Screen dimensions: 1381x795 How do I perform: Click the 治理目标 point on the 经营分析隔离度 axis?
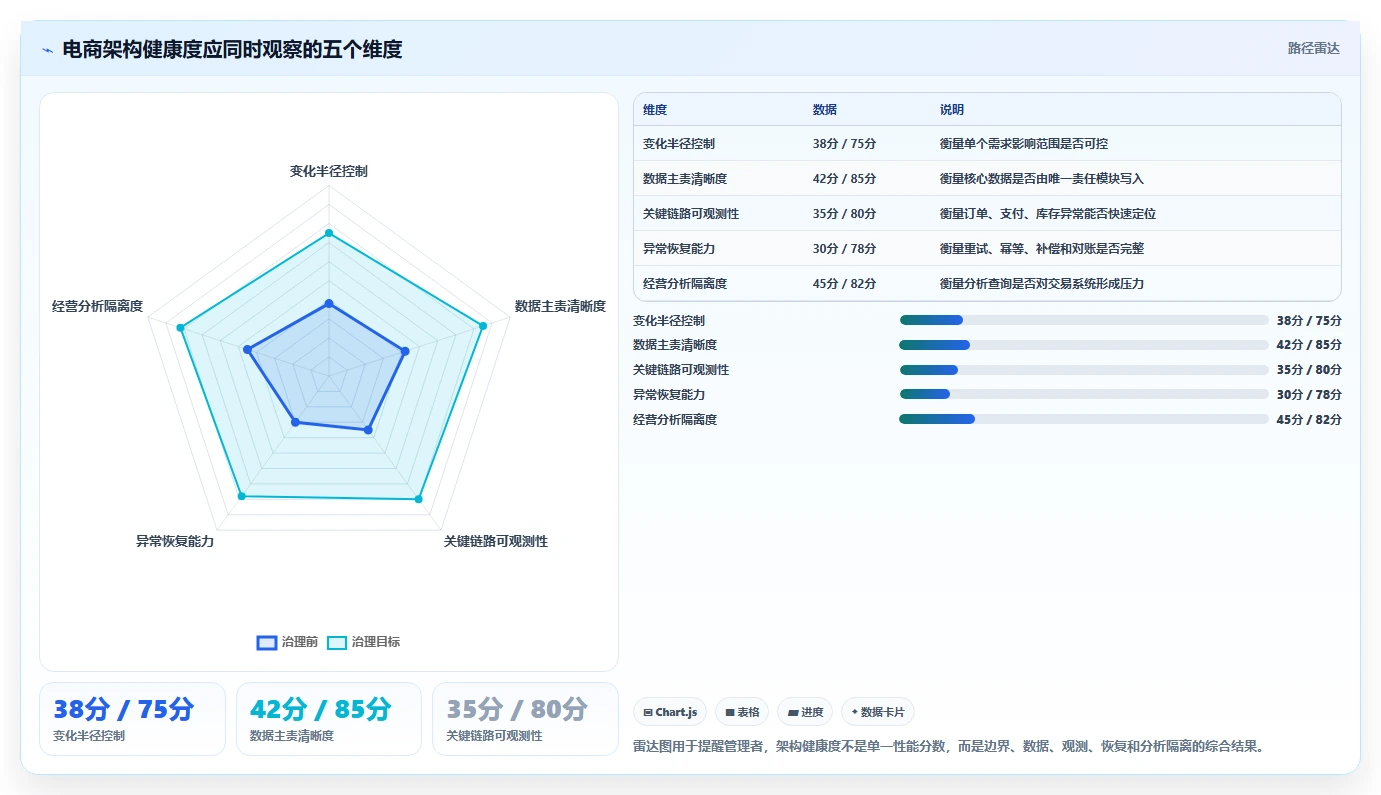[180, 328]
